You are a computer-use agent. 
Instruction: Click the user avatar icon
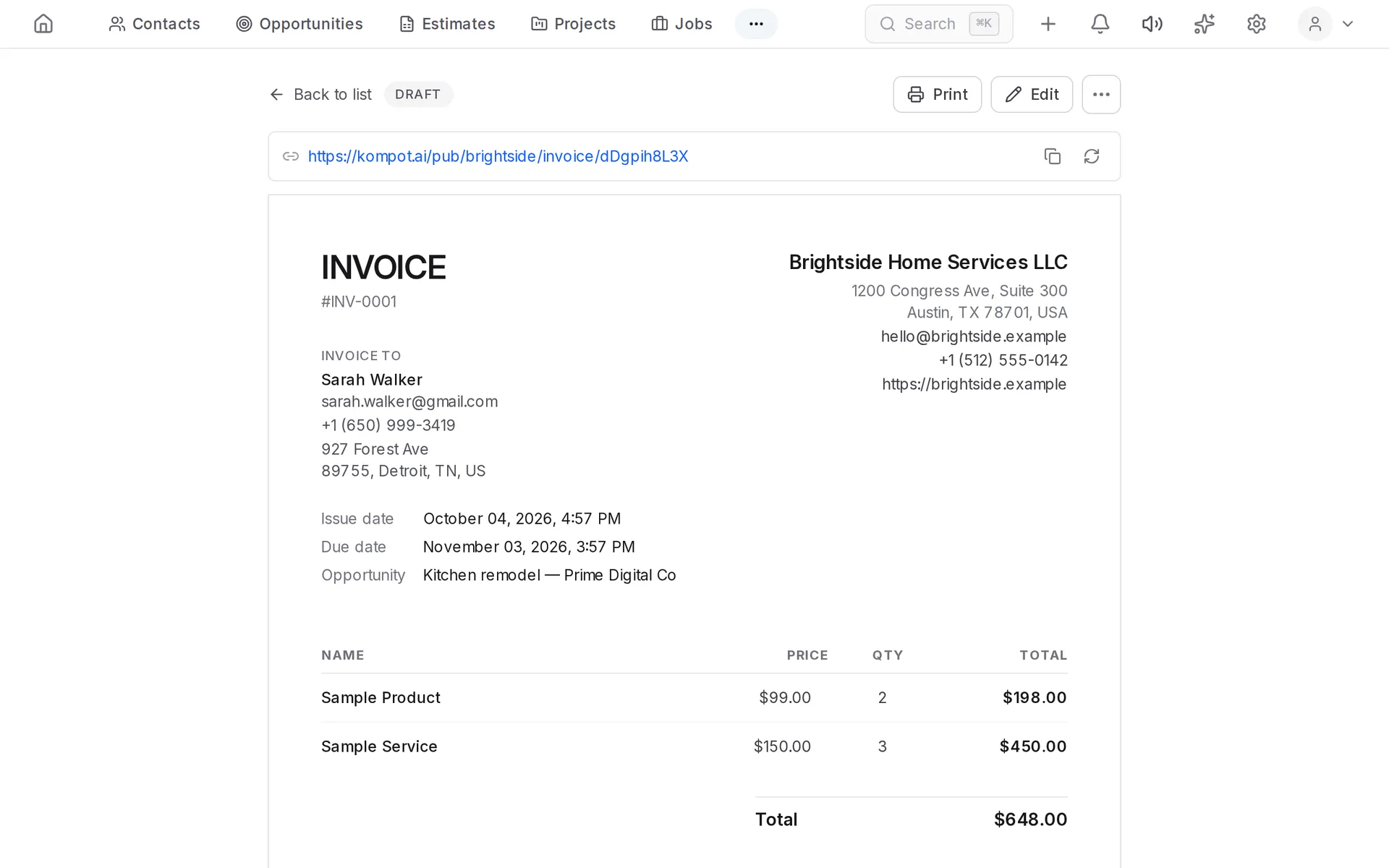pos(1314,24)
